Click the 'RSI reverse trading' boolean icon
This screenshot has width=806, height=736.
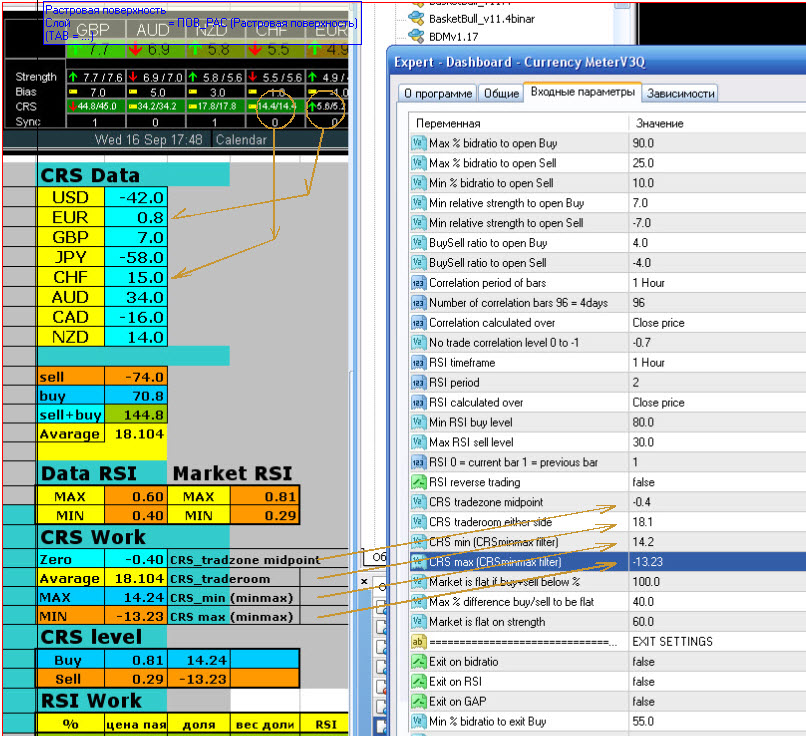coord(418,483)
